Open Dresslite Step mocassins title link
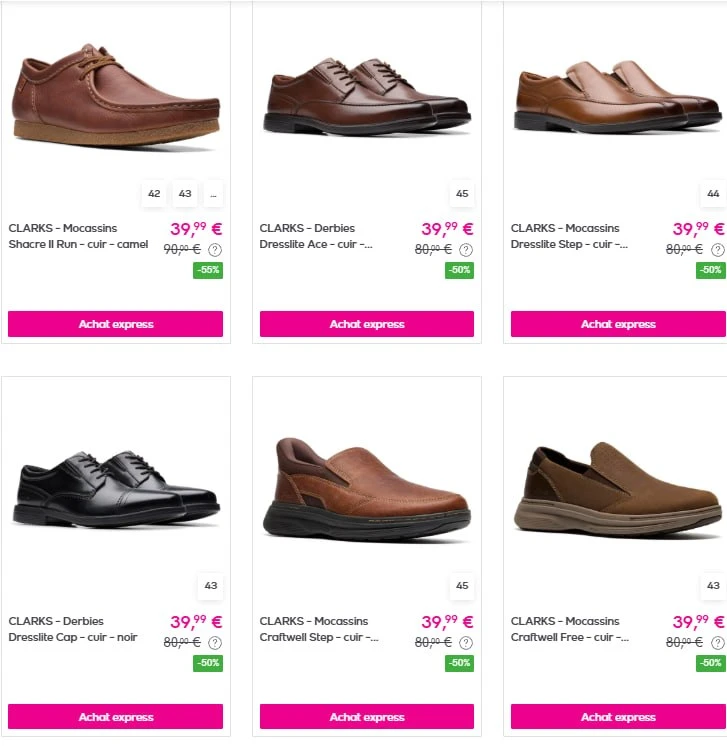 570,236
